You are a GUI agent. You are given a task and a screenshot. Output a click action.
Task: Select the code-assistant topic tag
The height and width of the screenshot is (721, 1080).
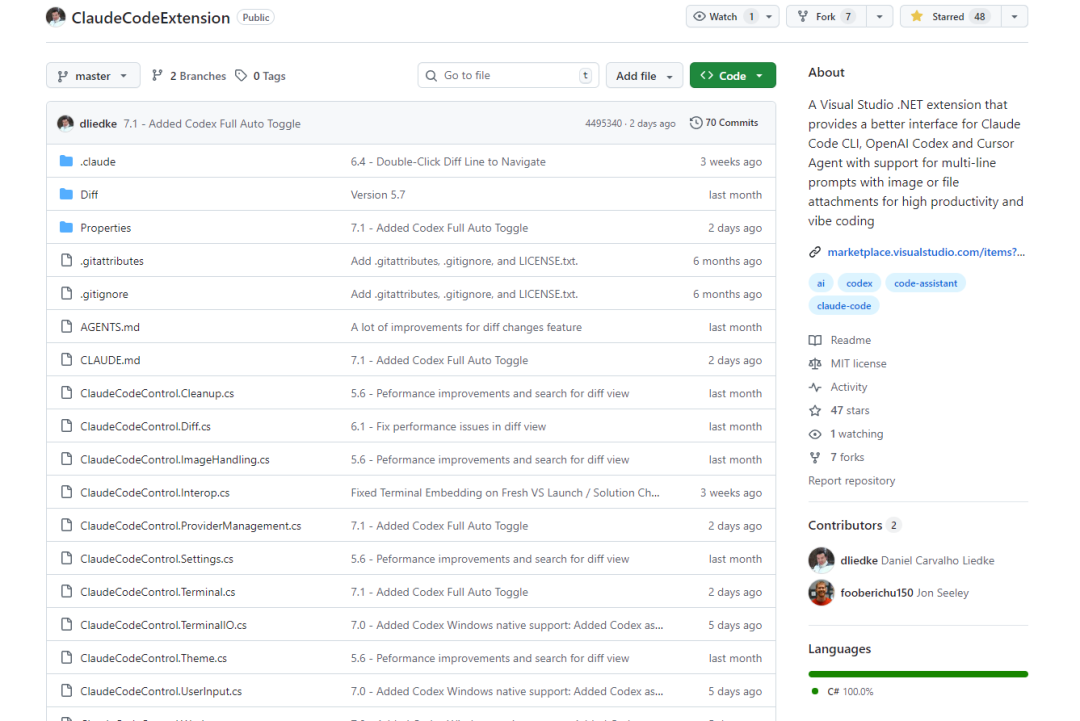(x=925, y=283)
